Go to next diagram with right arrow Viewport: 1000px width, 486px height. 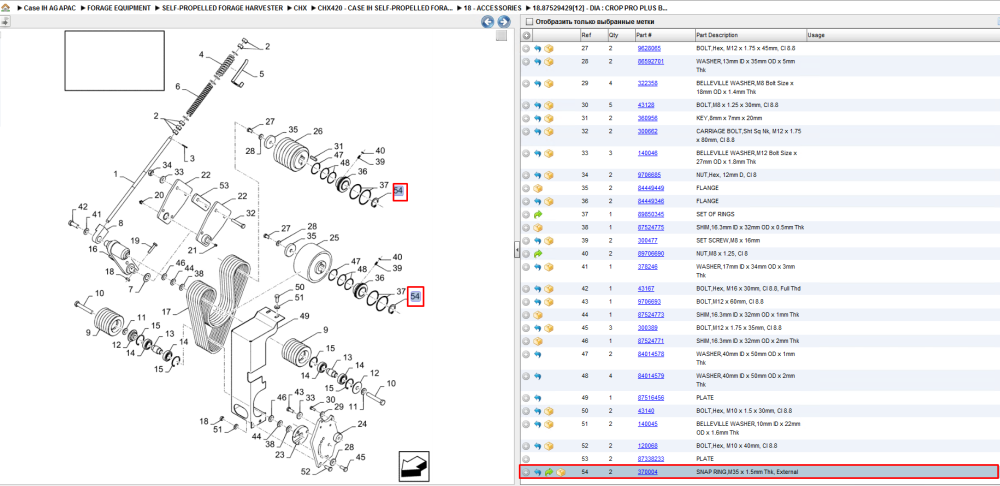503,22
